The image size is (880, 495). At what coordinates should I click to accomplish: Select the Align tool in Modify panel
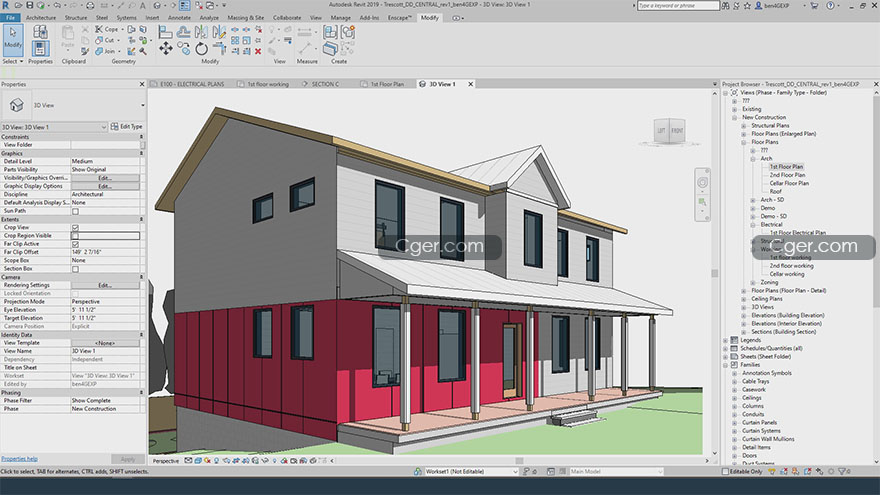166,32
